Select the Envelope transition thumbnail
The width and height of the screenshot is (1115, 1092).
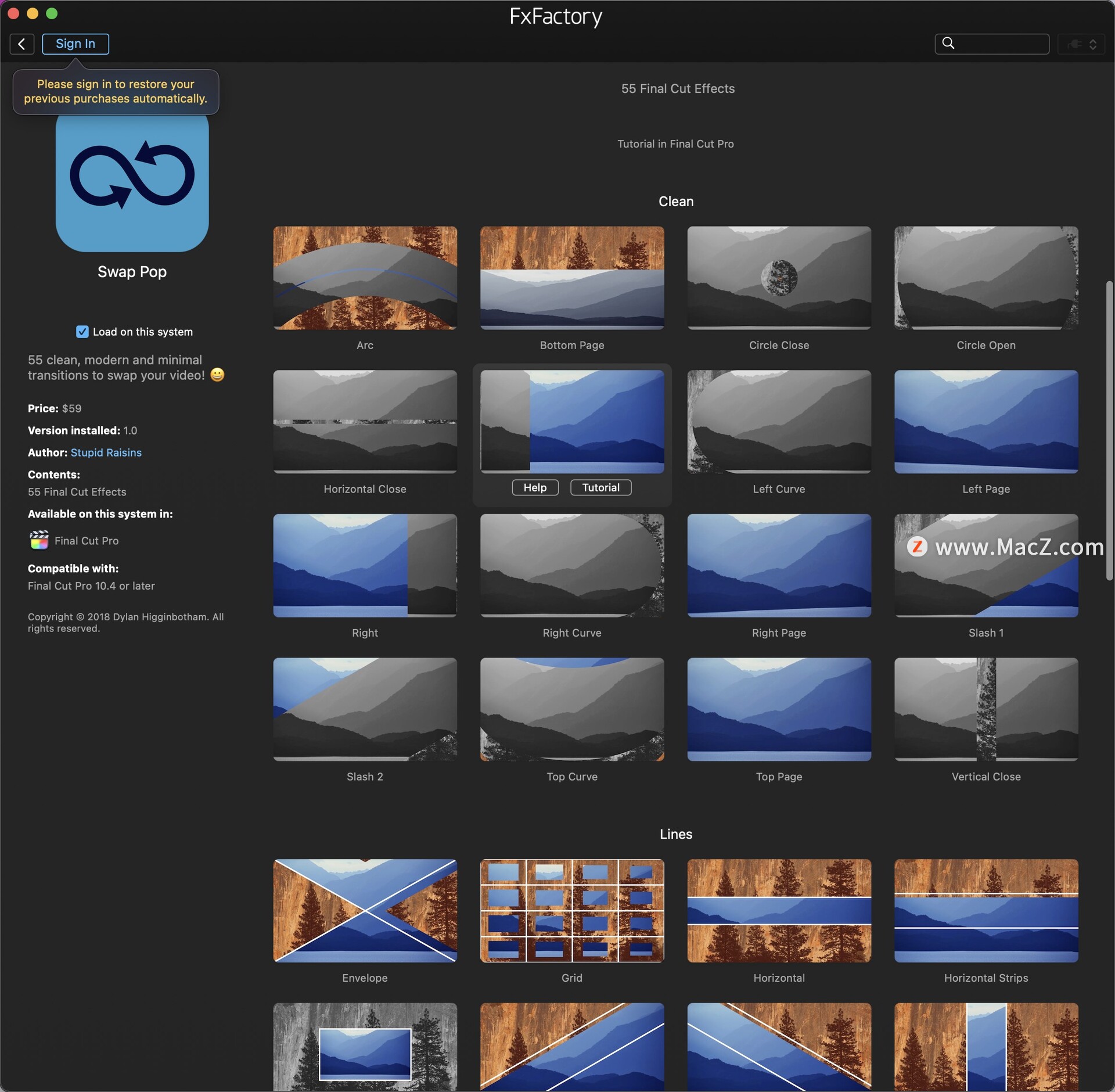point(365,910)
